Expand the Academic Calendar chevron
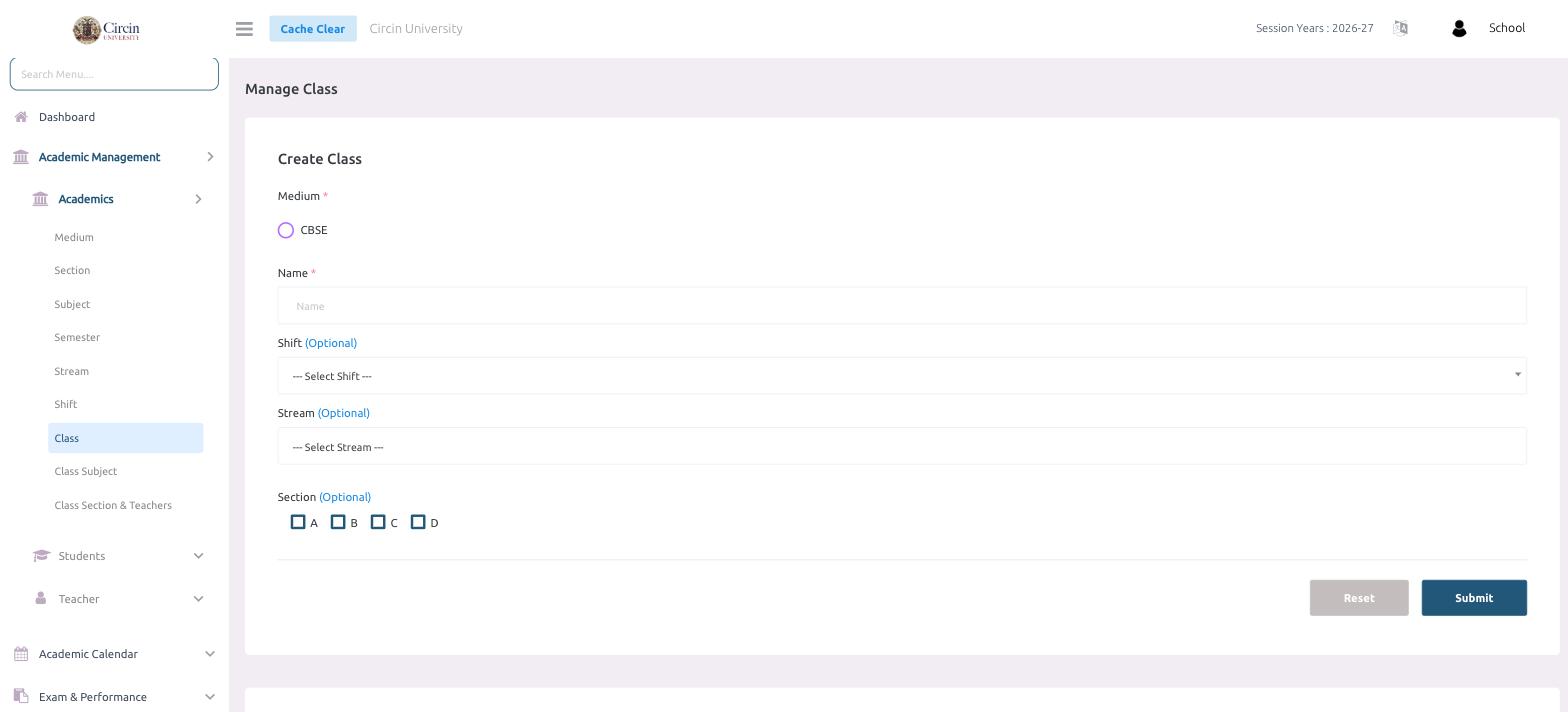This screenshot has width=1568, height=712. 210,654
